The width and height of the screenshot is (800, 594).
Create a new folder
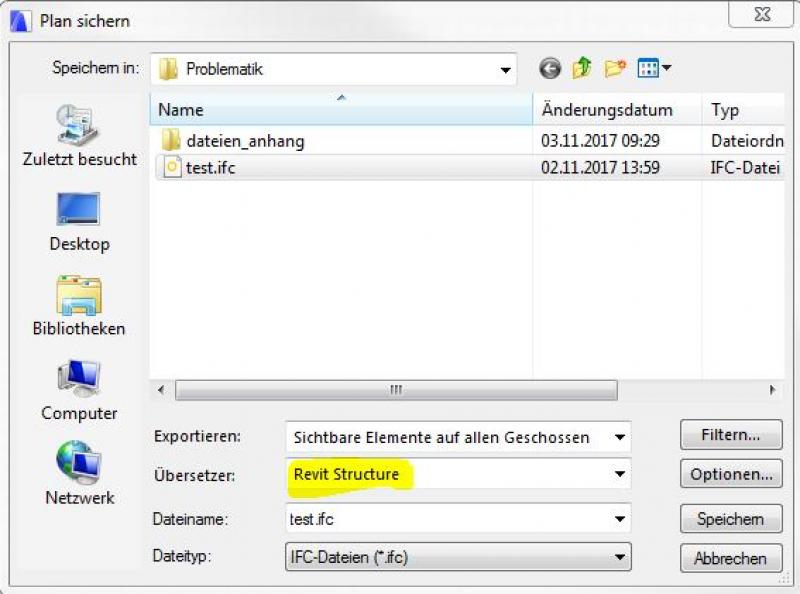point(614,69)
